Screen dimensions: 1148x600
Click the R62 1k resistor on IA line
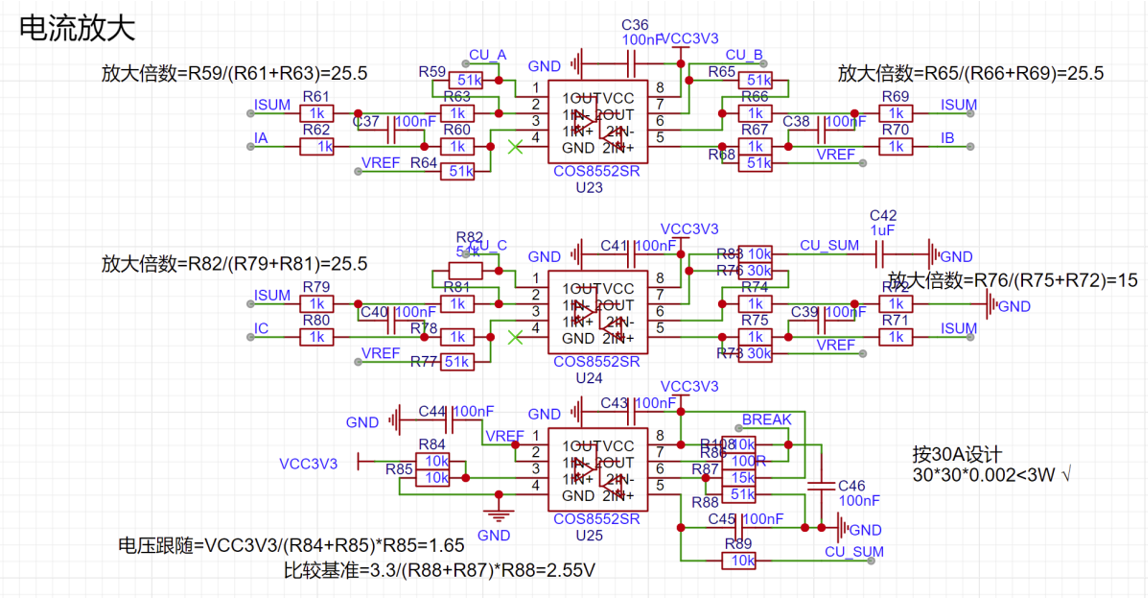[318, 147]
